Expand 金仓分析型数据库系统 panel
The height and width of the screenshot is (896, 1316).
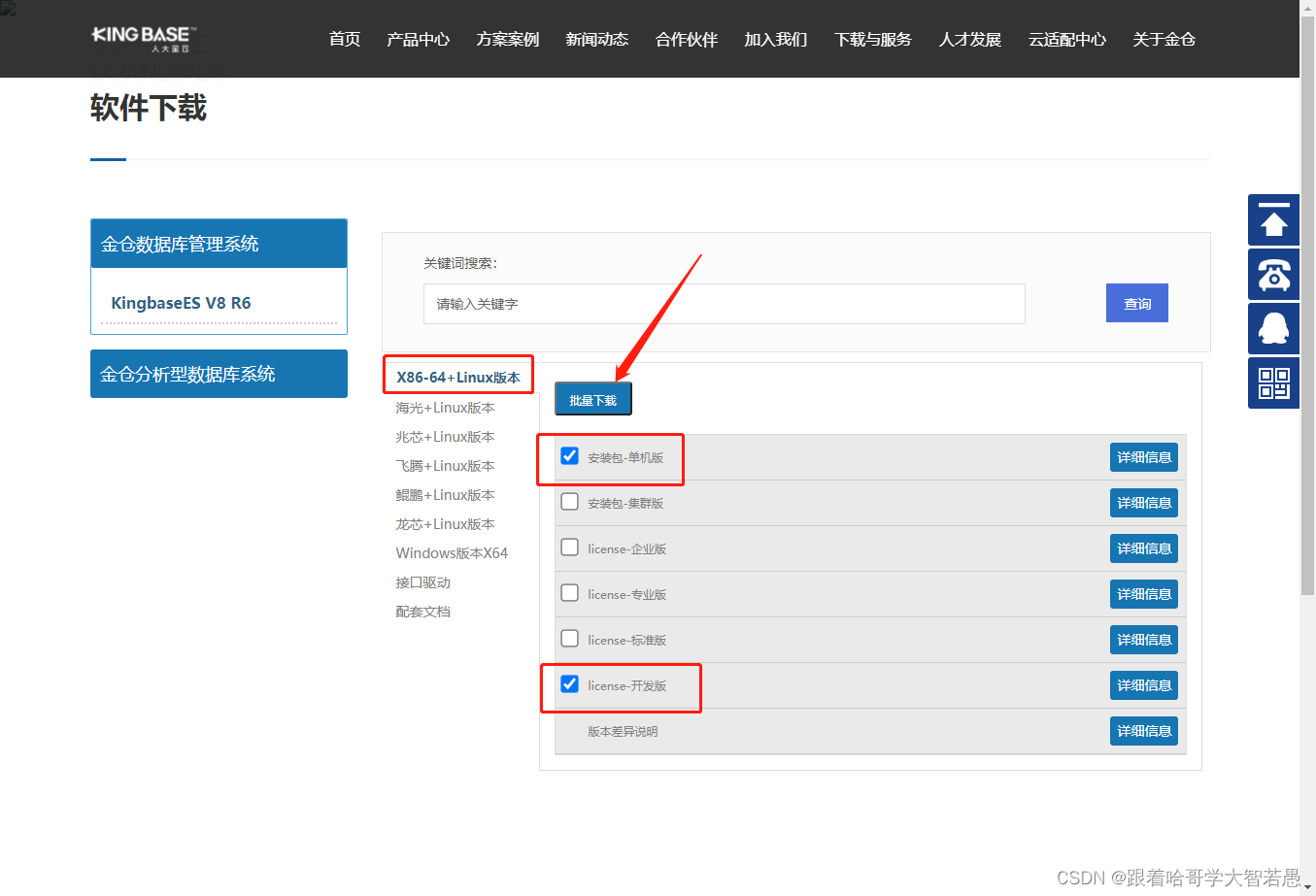tap(219, 374)
